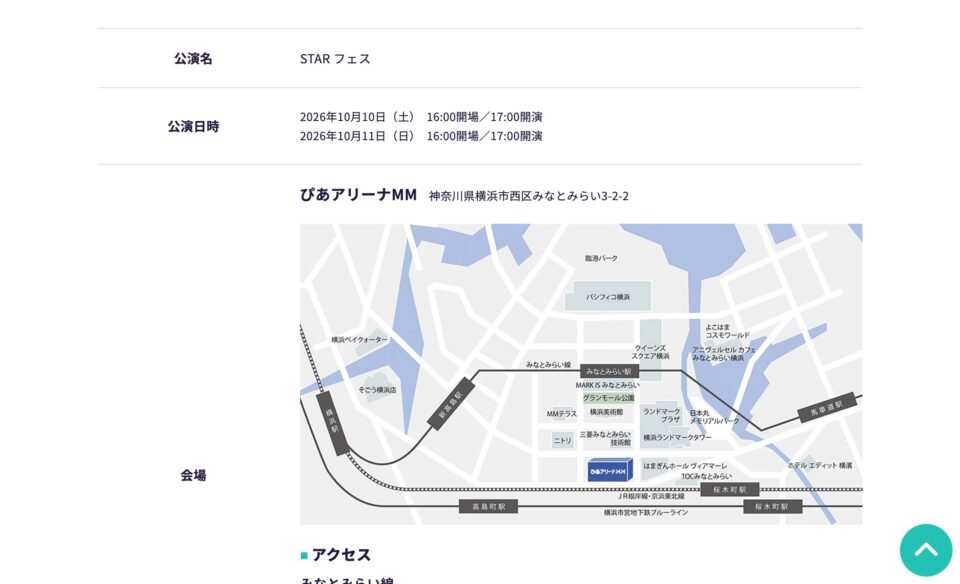Viewport: 960px width, 584px height.
Task: Click the ホテル エディット 横濱 label
Action: [820, 465]
